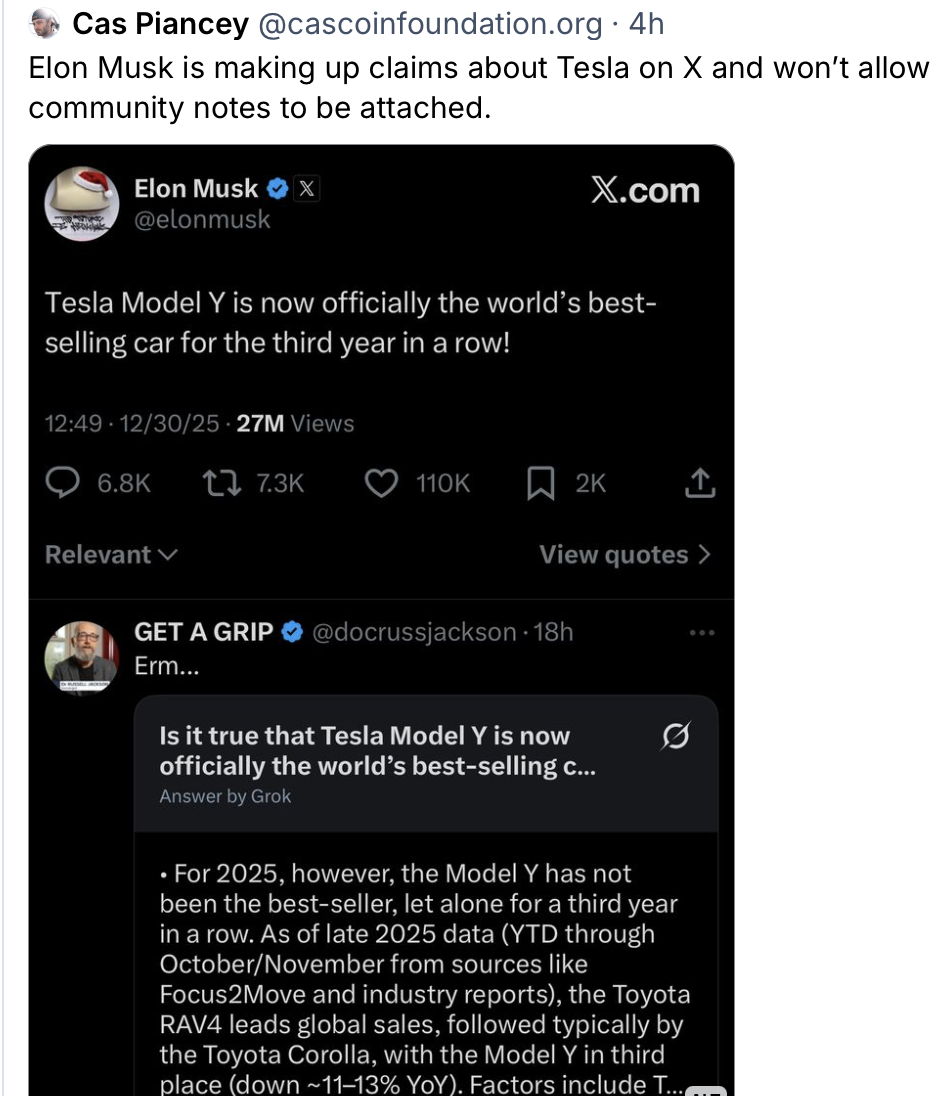Click the share upload icon
This screenshot has width=940, height=1096.
point(700,484)
